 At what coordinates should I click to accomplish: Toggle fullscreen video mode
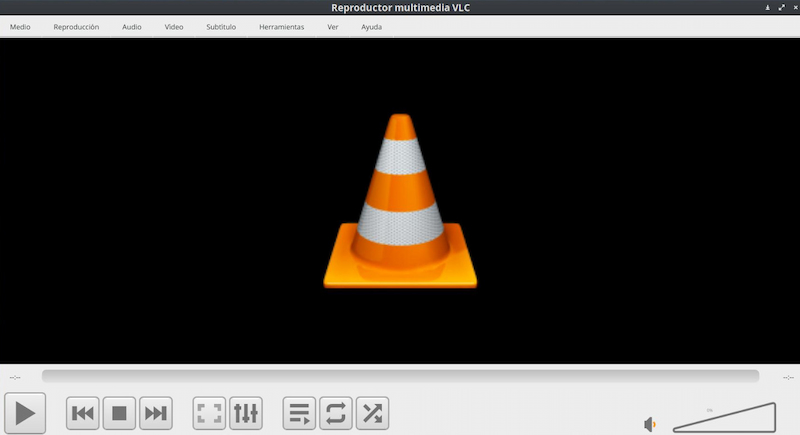[209, 412]
